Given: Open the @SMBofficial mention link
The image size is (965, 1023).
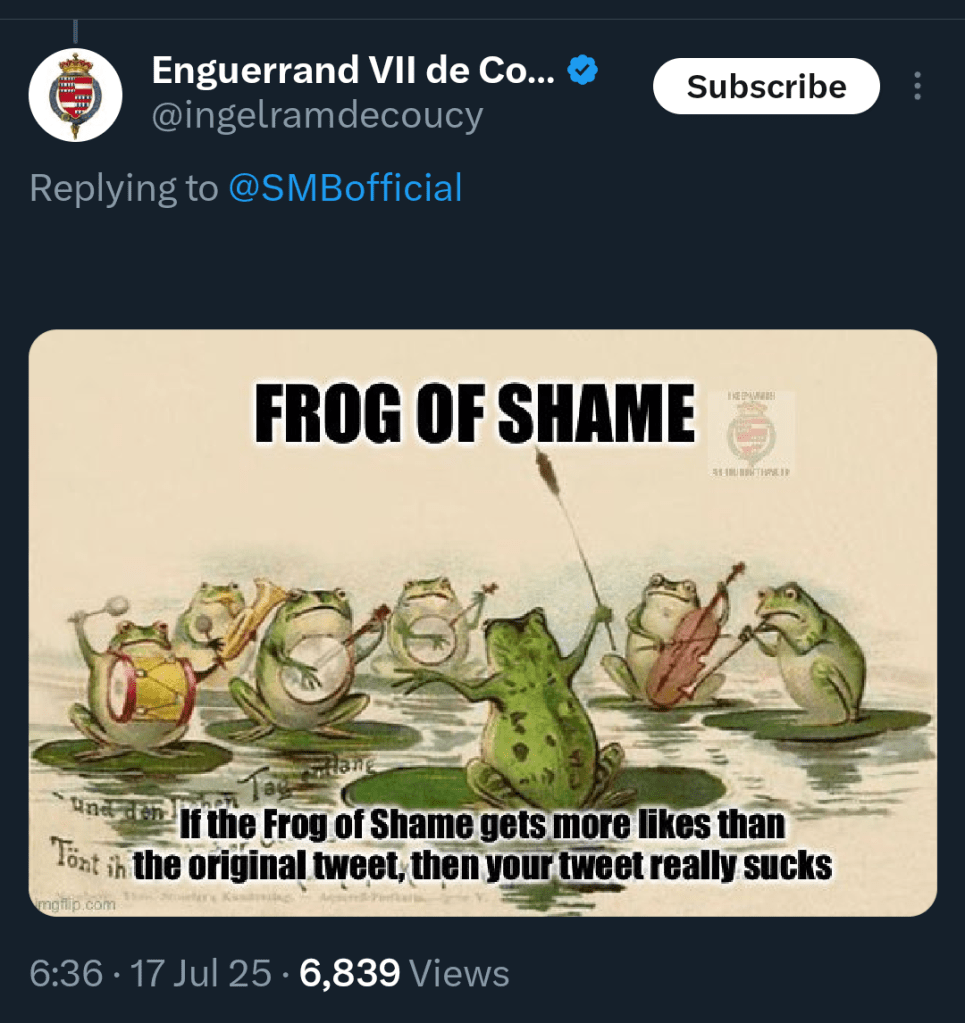Looking at the screenshot, I should [345, 188].
